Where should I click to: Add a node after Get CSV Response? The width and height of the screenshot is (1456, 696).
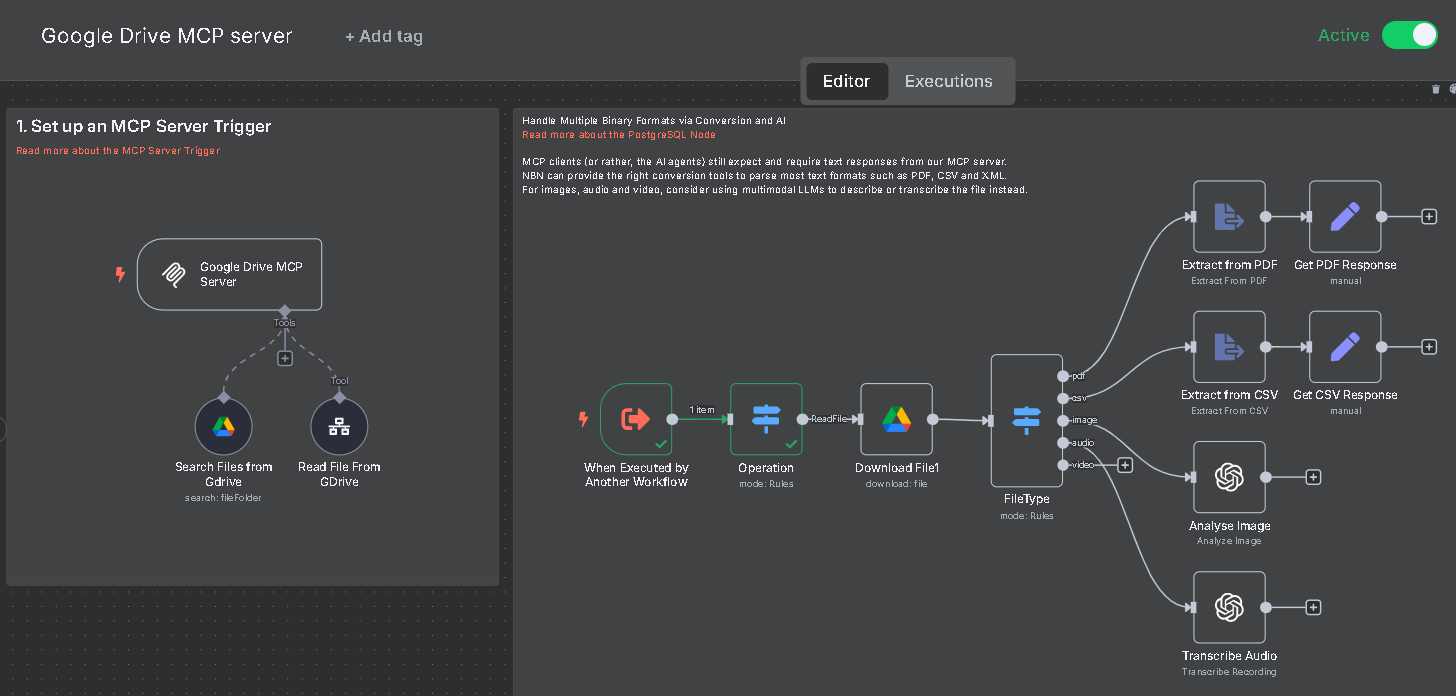[x=1429, y=346]
